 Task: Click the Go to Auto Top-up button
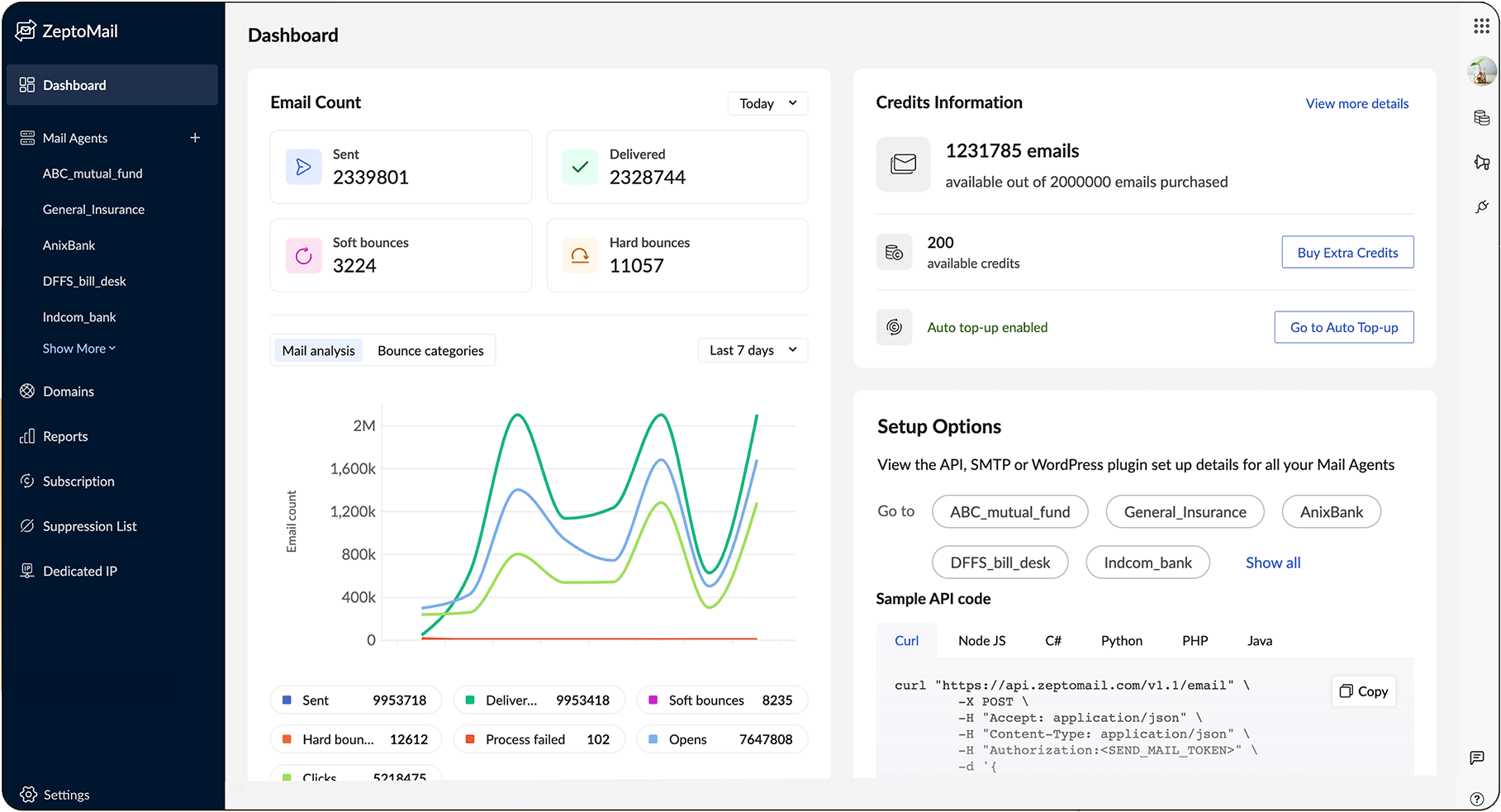(x=1344, y=327)
